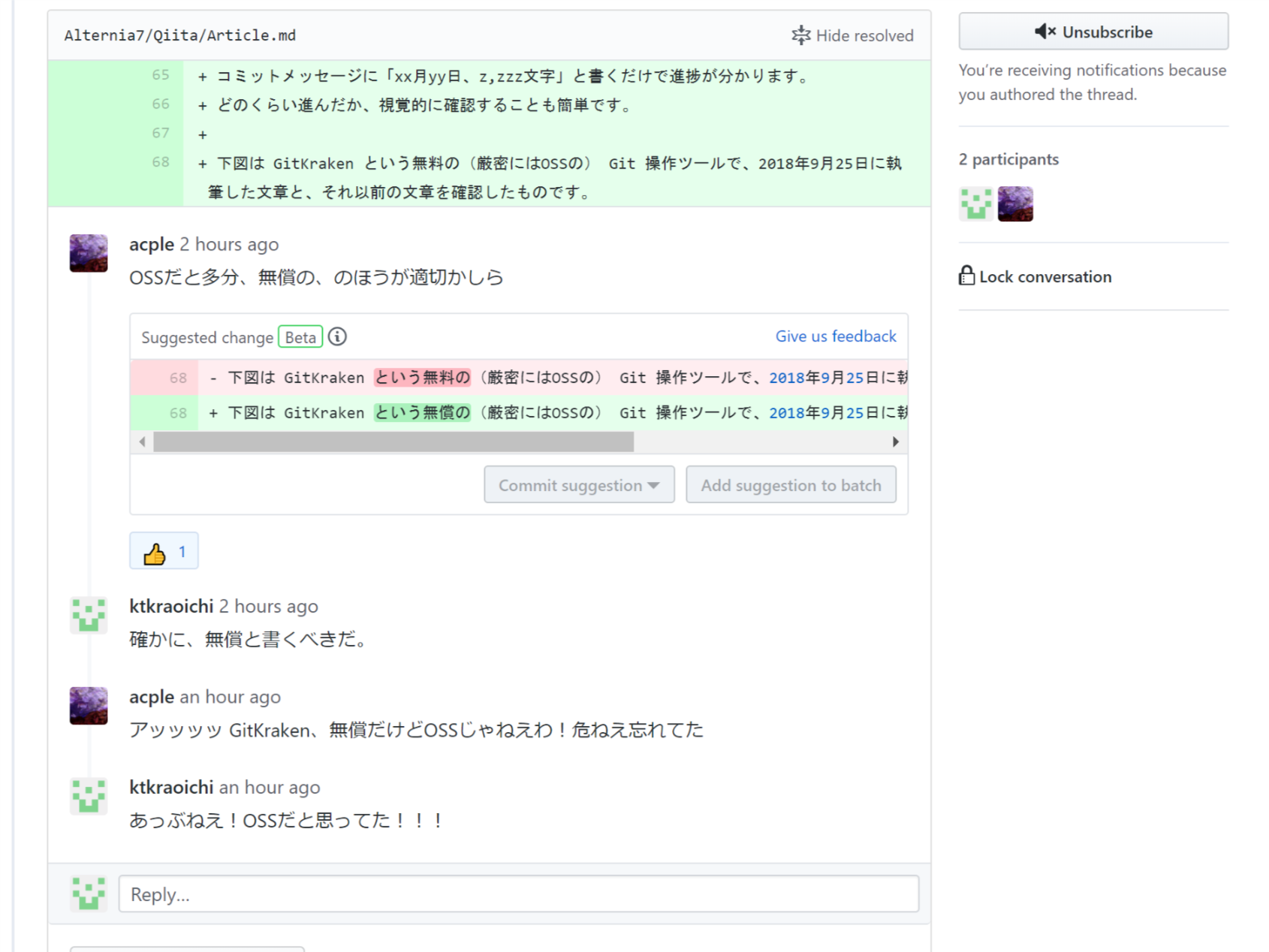1269x952 pixels.
Task: Open acple's profile via comment avatar
Action: (88, 254)
